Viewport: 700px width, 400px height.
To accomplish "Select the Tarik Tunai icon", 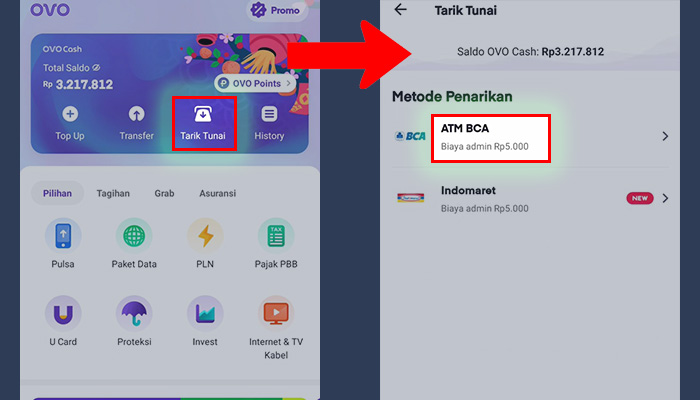I will tap(203, 114).
